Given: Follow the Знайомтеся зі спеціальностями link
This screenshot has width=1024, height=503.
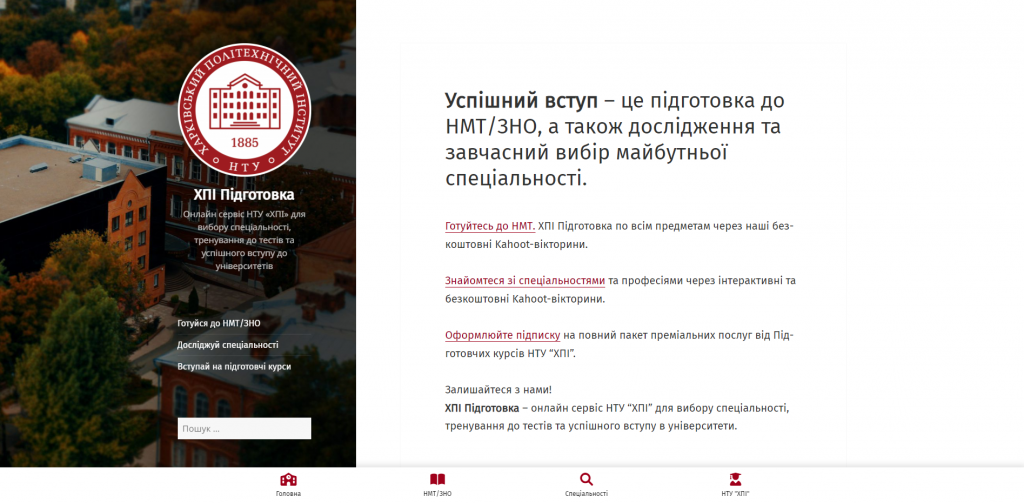Looking at the screenshot, I should point(525,281).
